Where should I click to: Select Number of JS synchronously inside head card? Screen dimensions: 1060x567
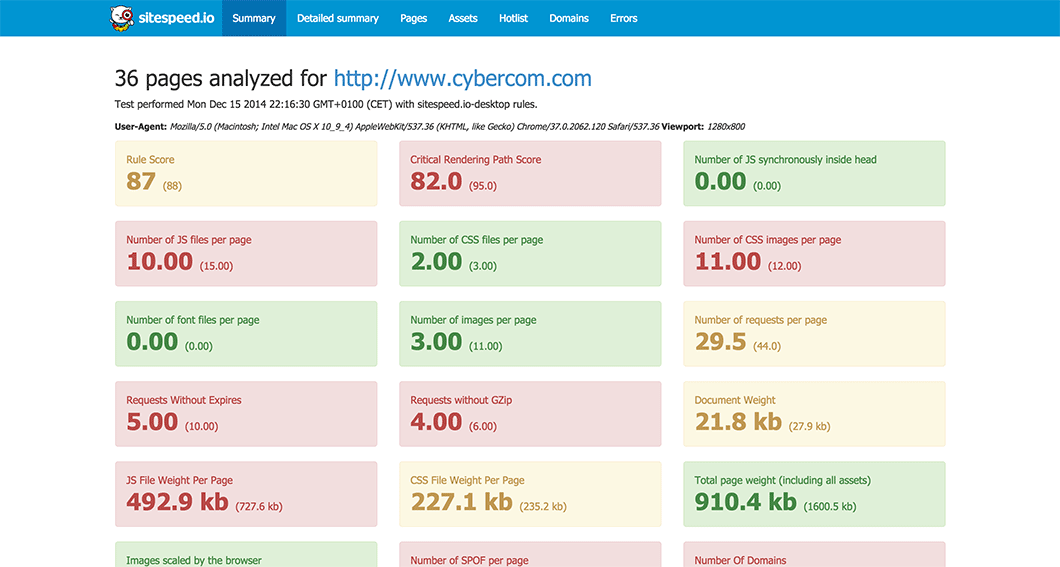814,174
